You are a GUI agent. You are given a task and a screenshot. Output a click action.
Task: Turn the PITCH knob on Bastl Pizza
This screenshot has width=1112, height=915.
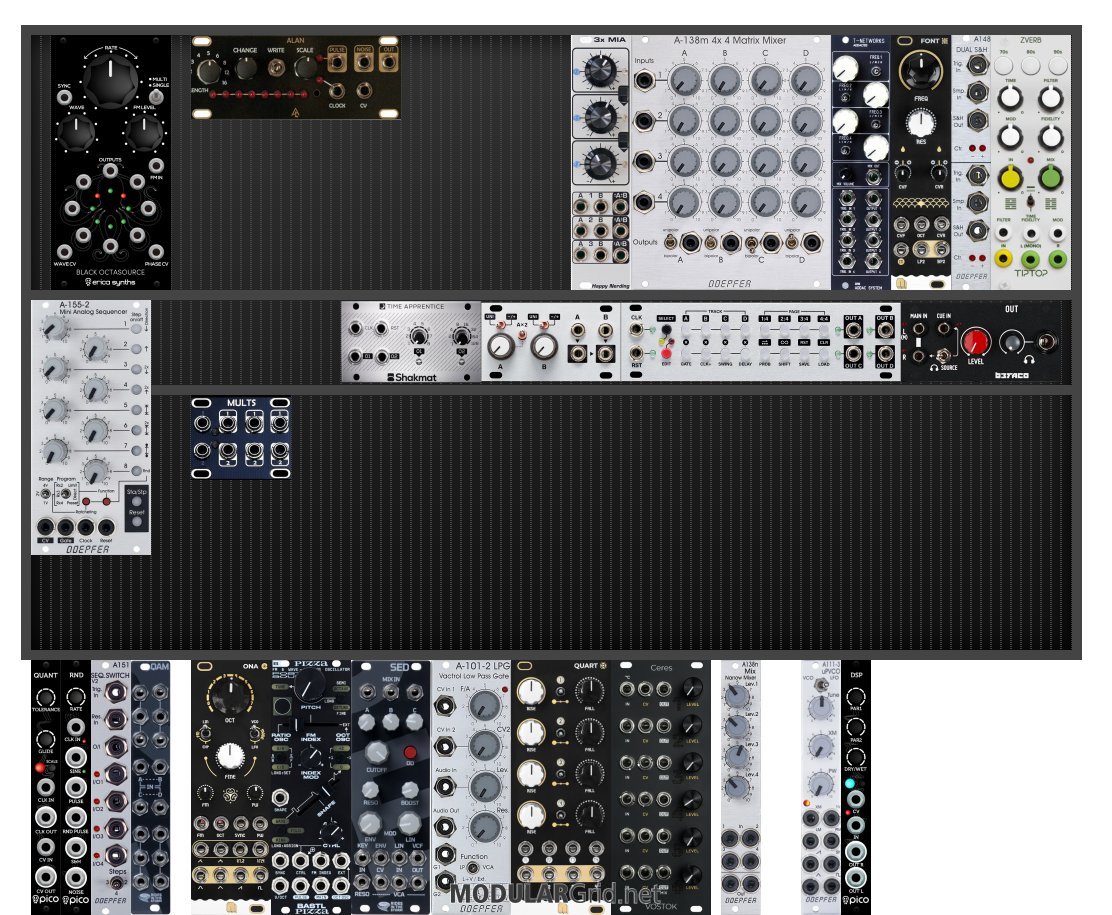click(310, 685)
